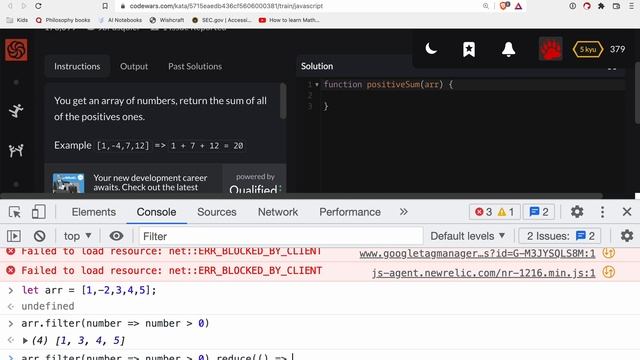Open DevTools Network tab
The image size is (640, 360).
(x=278, y=212)
